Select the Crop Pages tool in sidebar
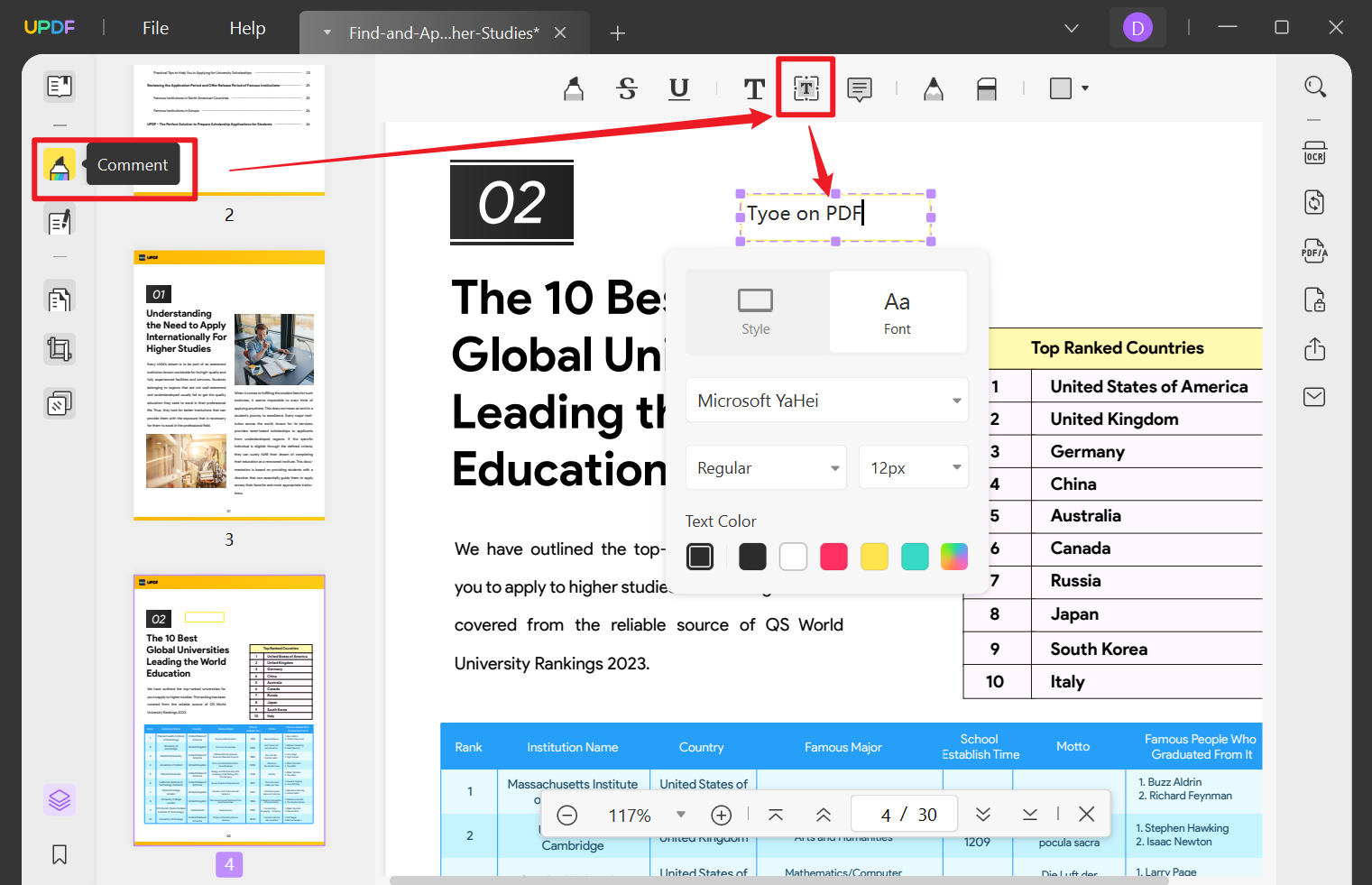 [x=60, y=349]
